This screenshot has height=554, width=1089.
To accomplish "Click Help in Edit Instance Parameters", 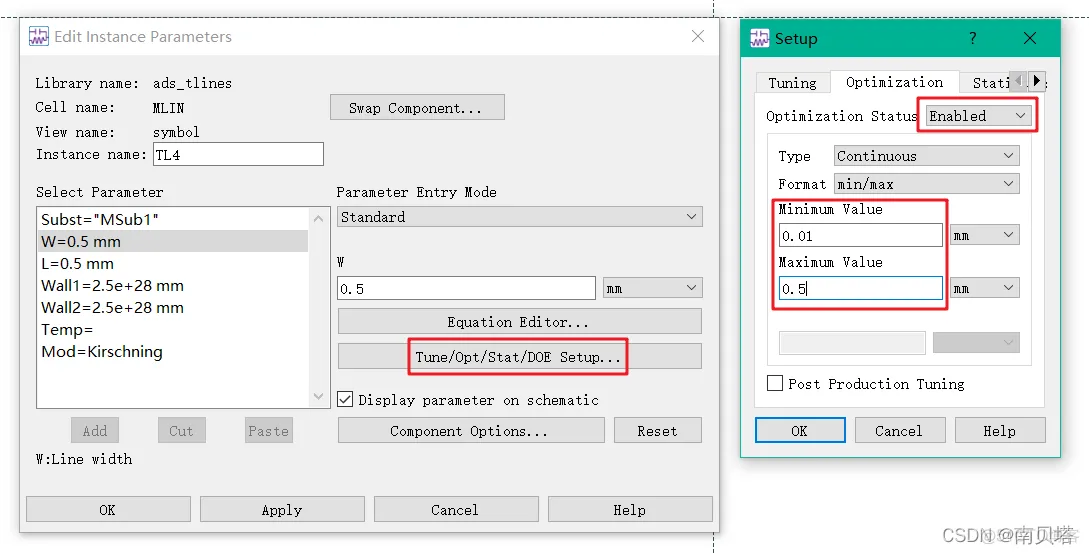I will [x=630, y=510].
